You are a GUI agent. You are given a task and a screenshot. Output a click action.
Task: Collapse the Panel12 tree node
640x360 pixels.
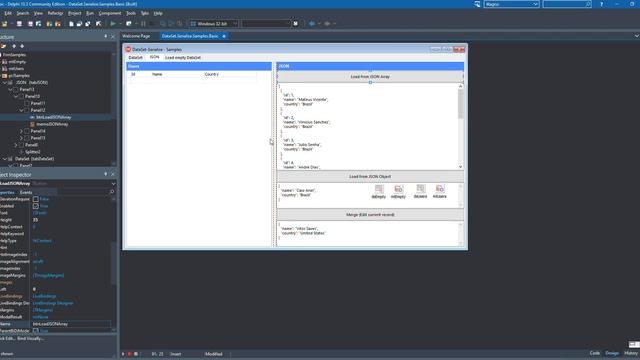click(21, 110)
